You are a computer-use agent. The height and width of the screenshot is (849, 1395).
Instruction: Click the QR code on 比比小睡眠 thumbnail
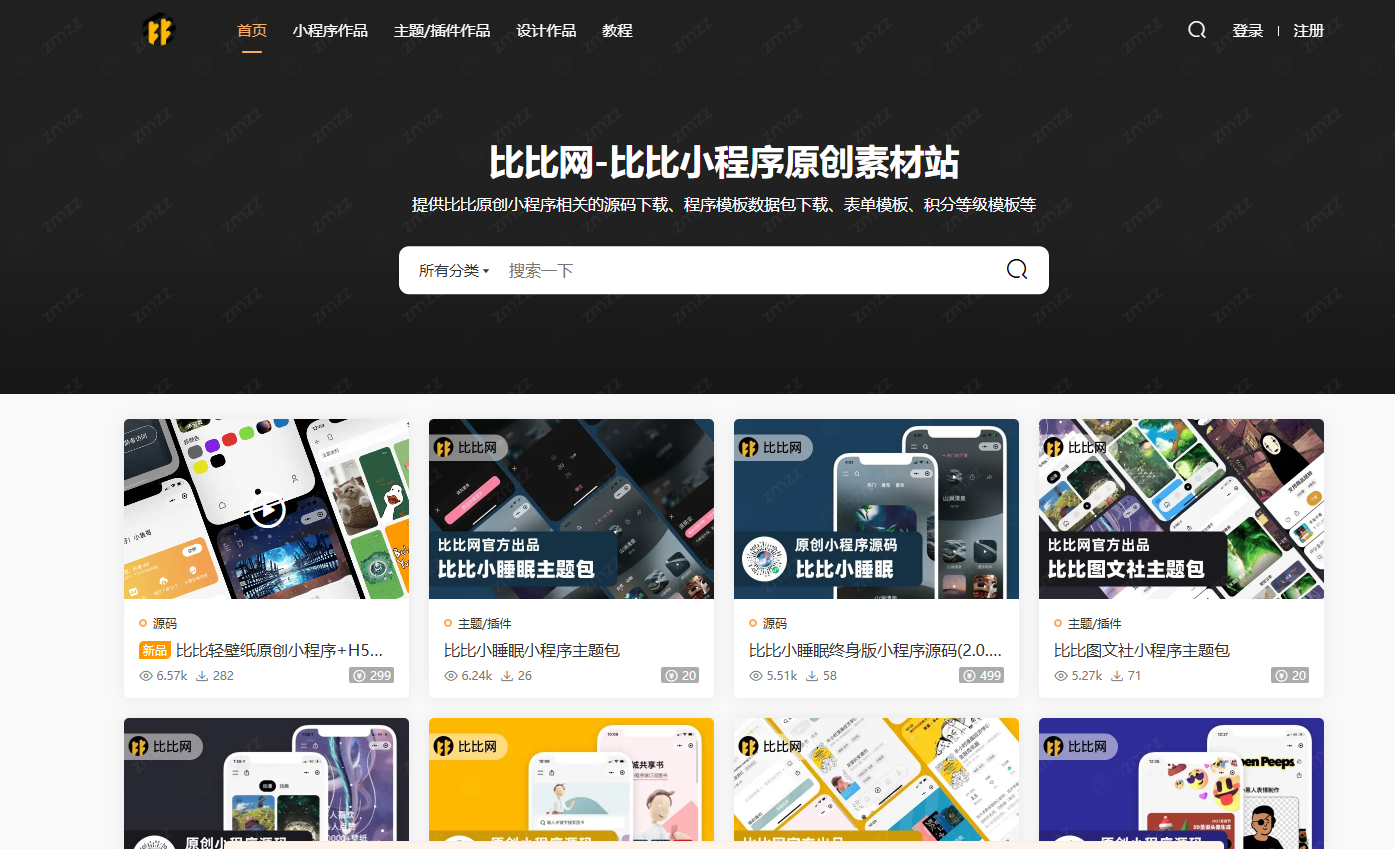764,559
